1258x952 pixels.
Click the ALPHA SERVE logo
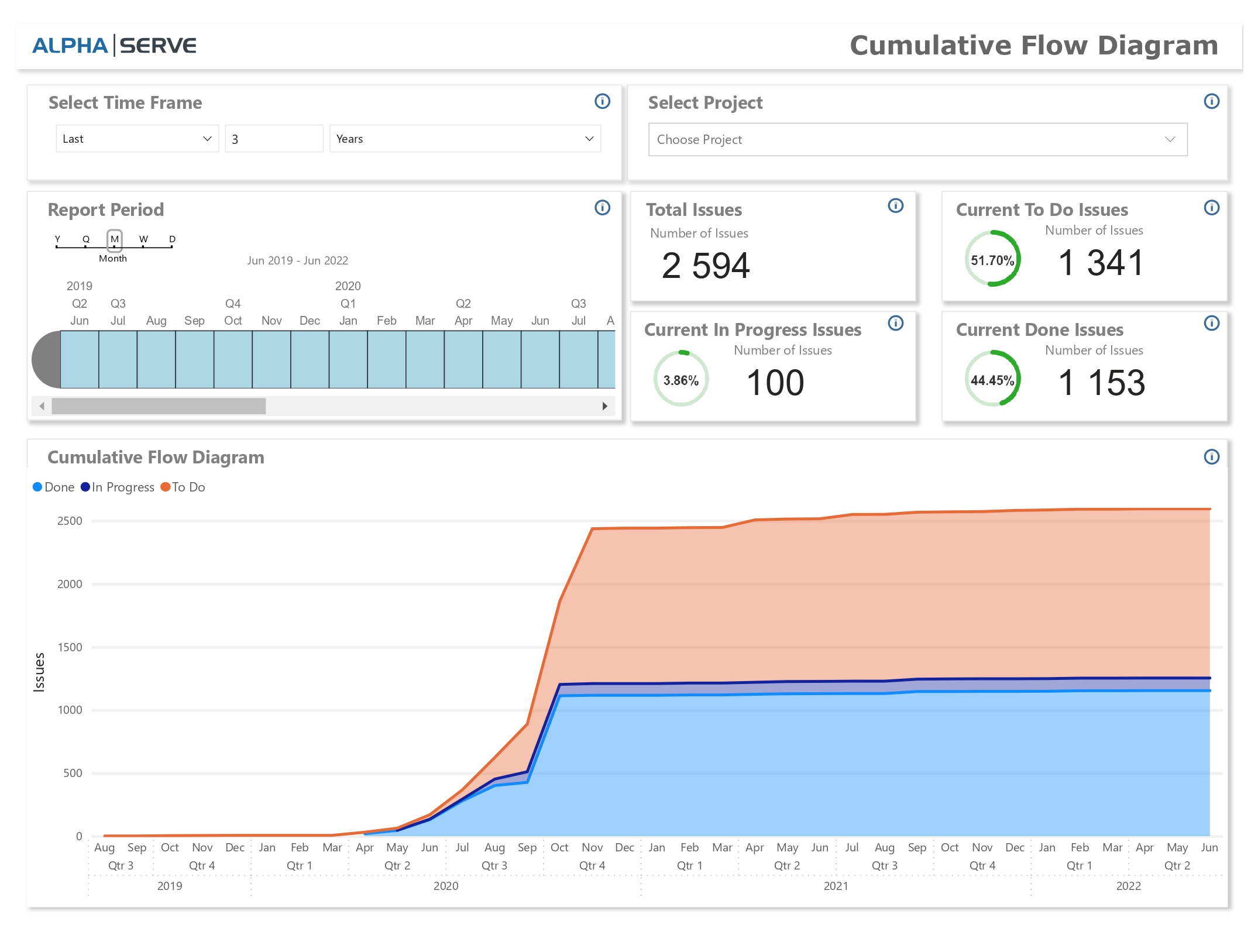(x=115, y=45)
